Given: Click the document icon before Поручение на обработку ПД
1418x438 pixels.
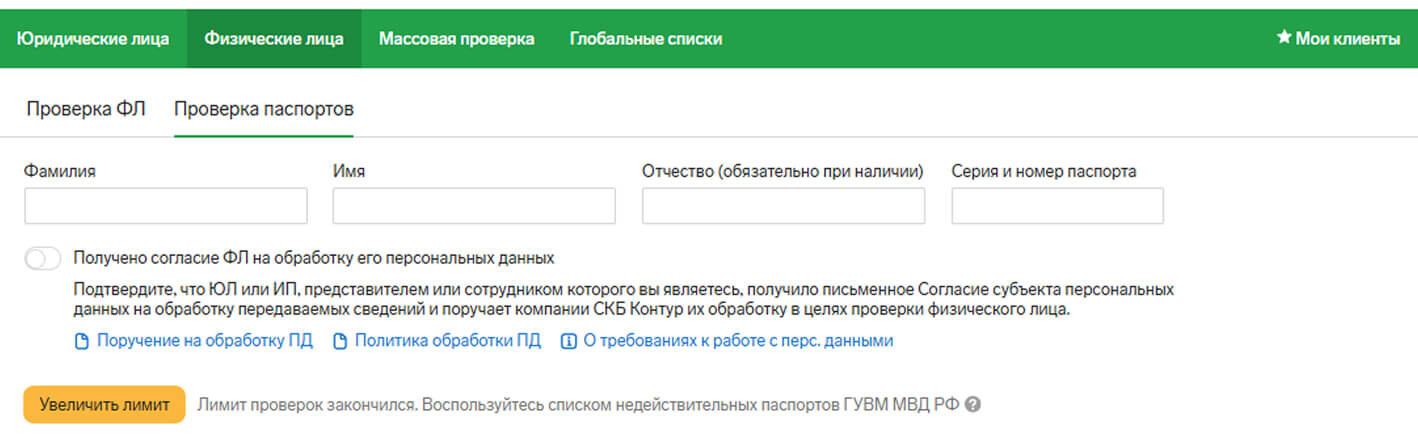Looking at the screenshot, I should (x=82, y=342).
